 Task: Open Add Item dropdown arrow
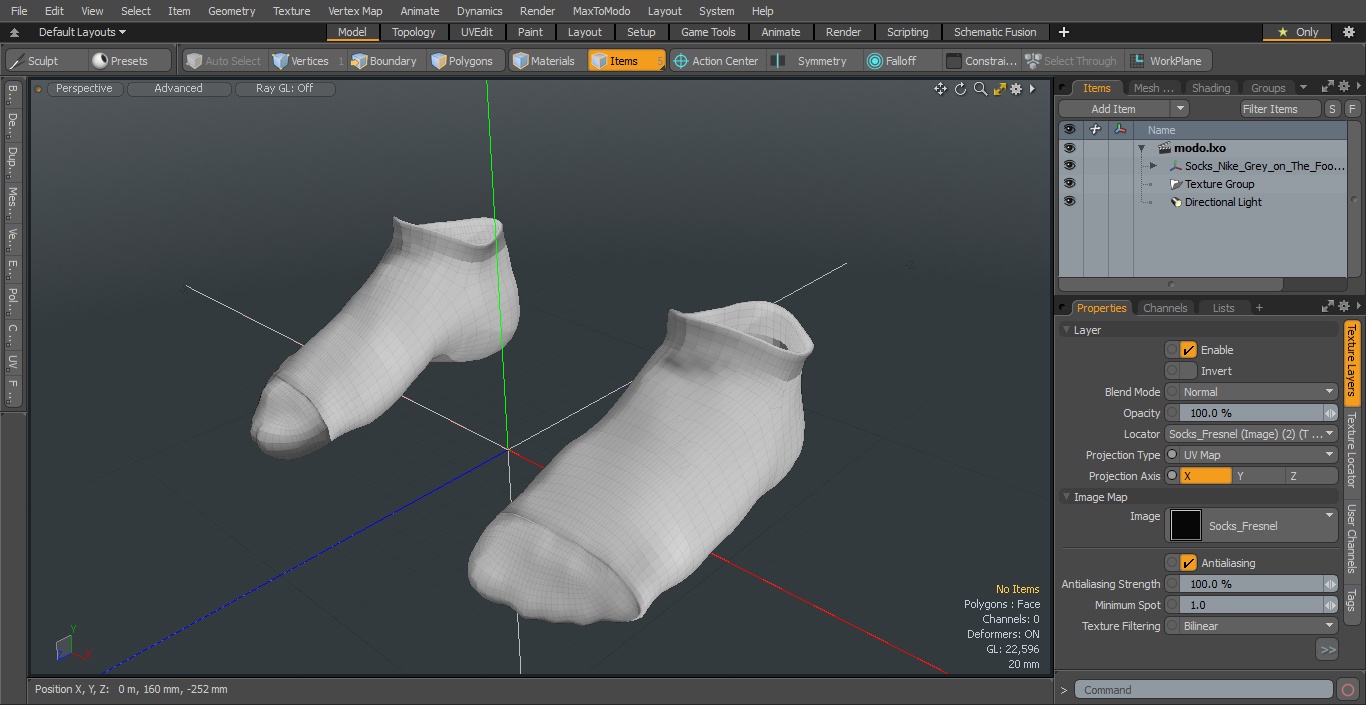click(x=1180, y=109)
